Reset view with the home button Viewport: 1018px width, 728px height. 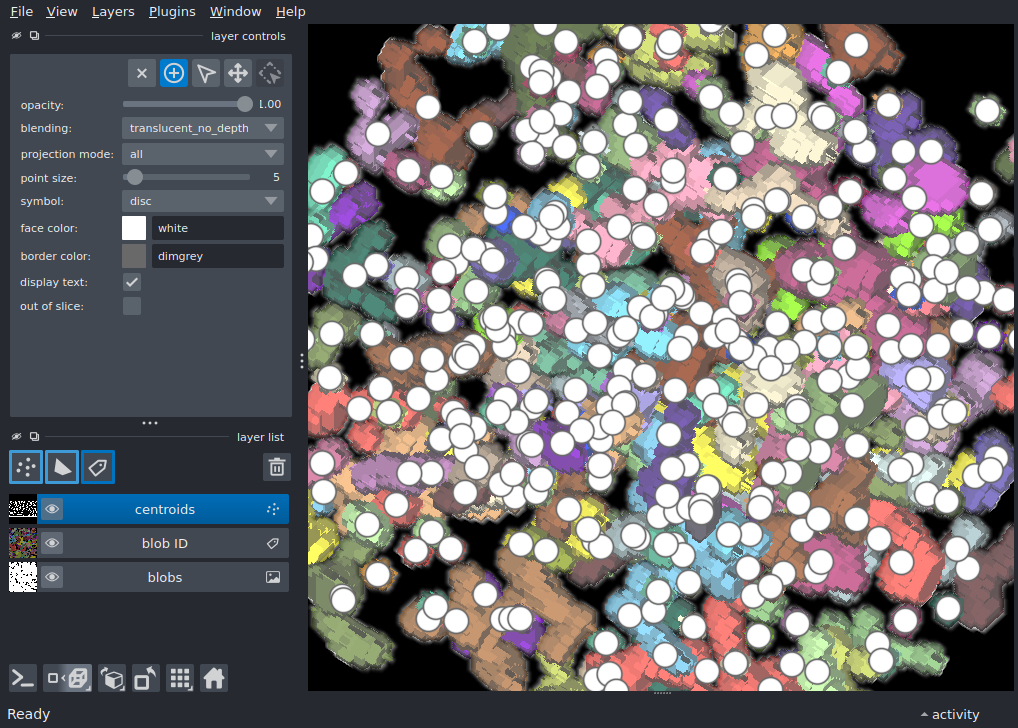click(214, 678)
